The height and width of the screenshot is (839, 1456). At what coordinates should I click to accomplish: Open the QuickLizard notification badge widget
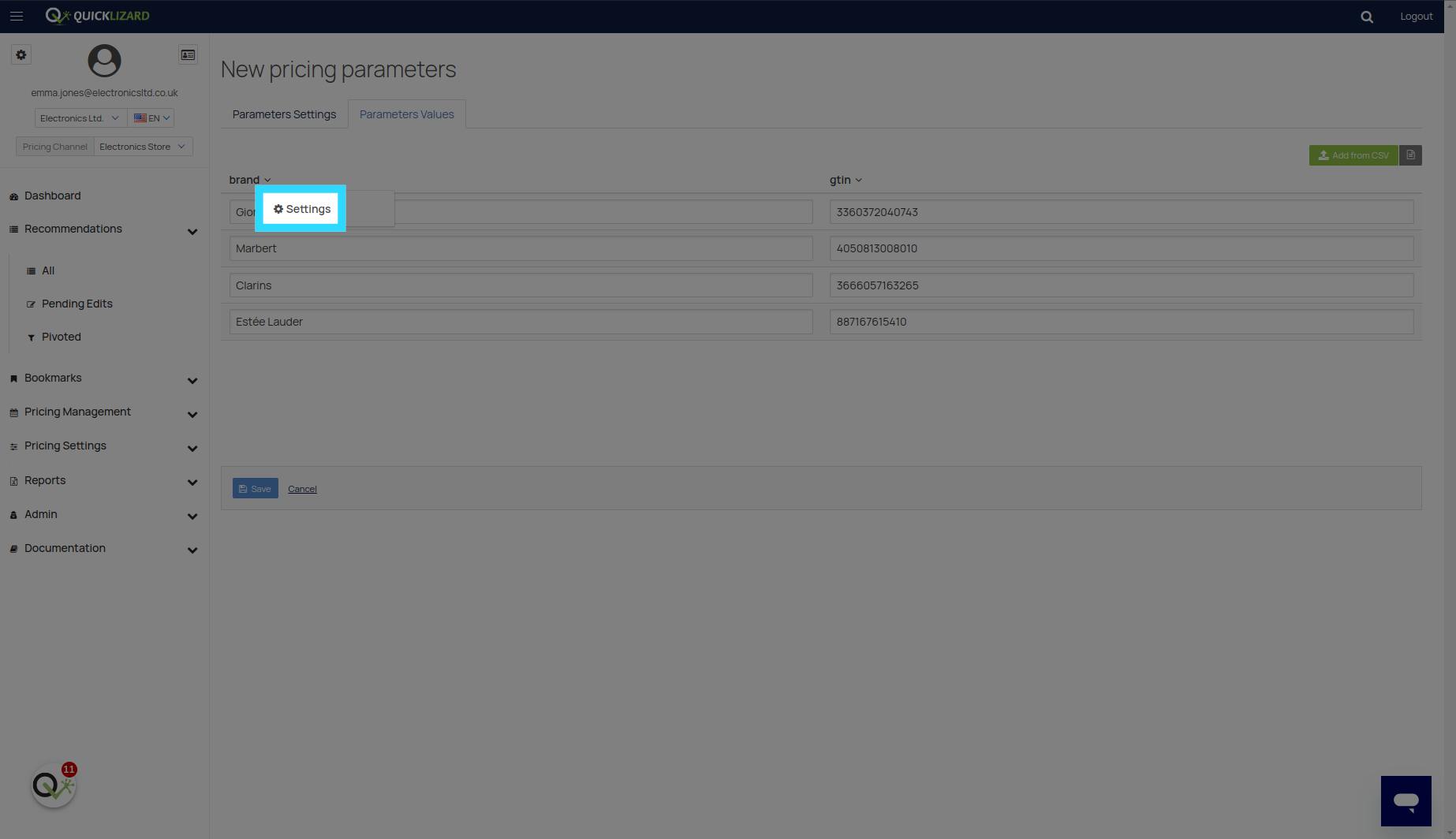click(x=54, y=785)
